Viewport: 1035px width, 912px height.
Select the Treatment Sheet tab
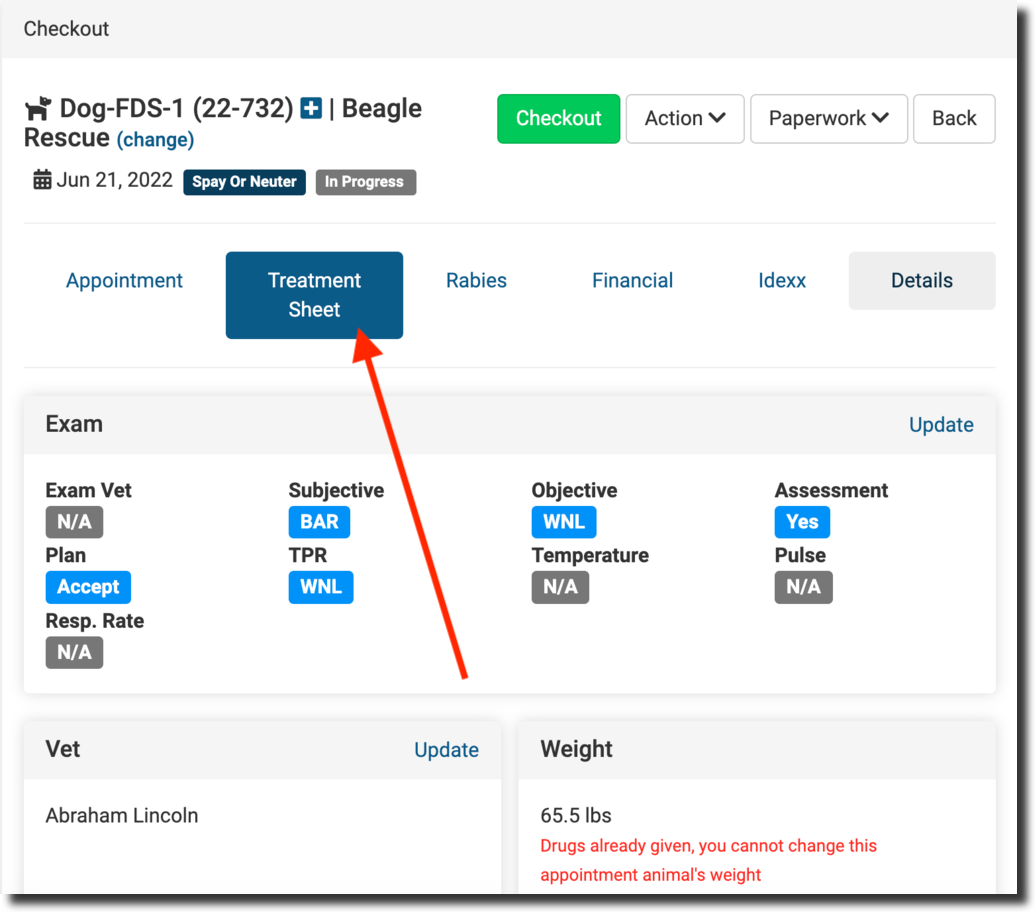coord(314,295)
